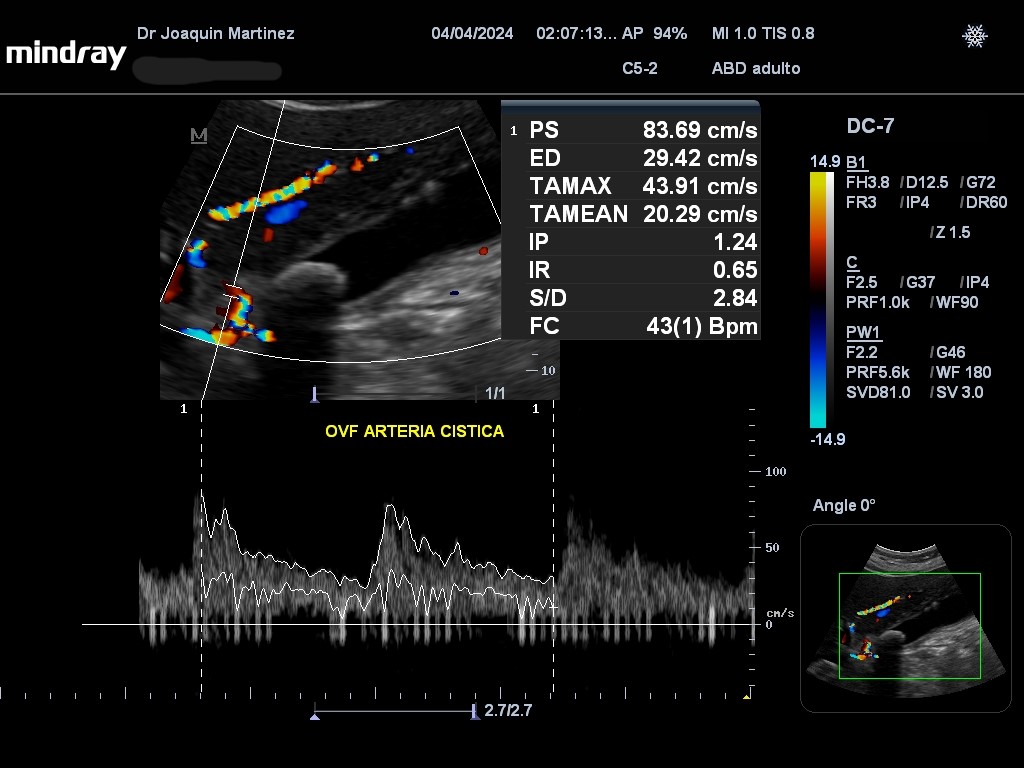Select the ED 29.42 cm/s row
The height and width of the screenshot is (768, 1024).
click(643, 158)
